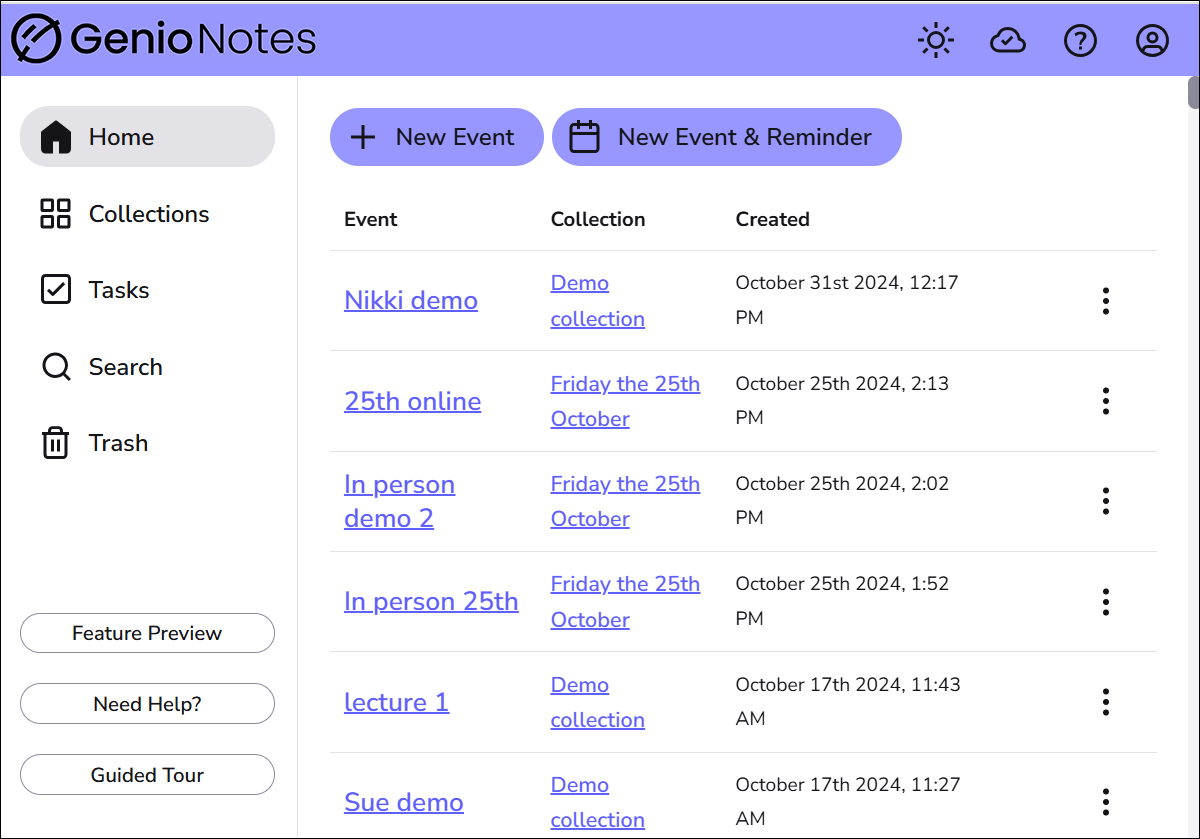1200x839 pixels.
Task: Toggle light/dark theme sun icon
Action: click(936, 41)
